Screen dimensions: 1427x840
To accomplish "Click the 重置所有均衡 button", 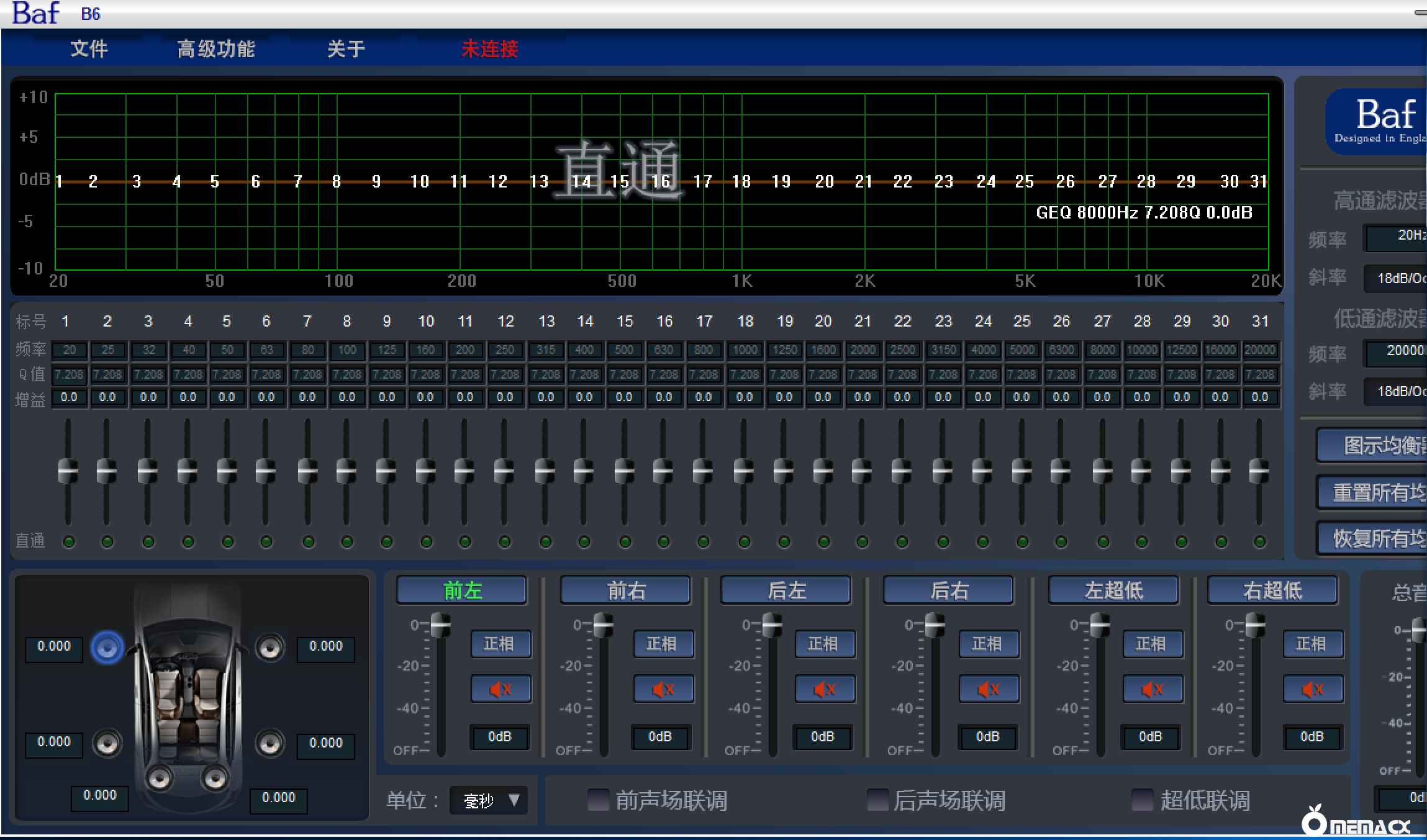I will 1374,492.
